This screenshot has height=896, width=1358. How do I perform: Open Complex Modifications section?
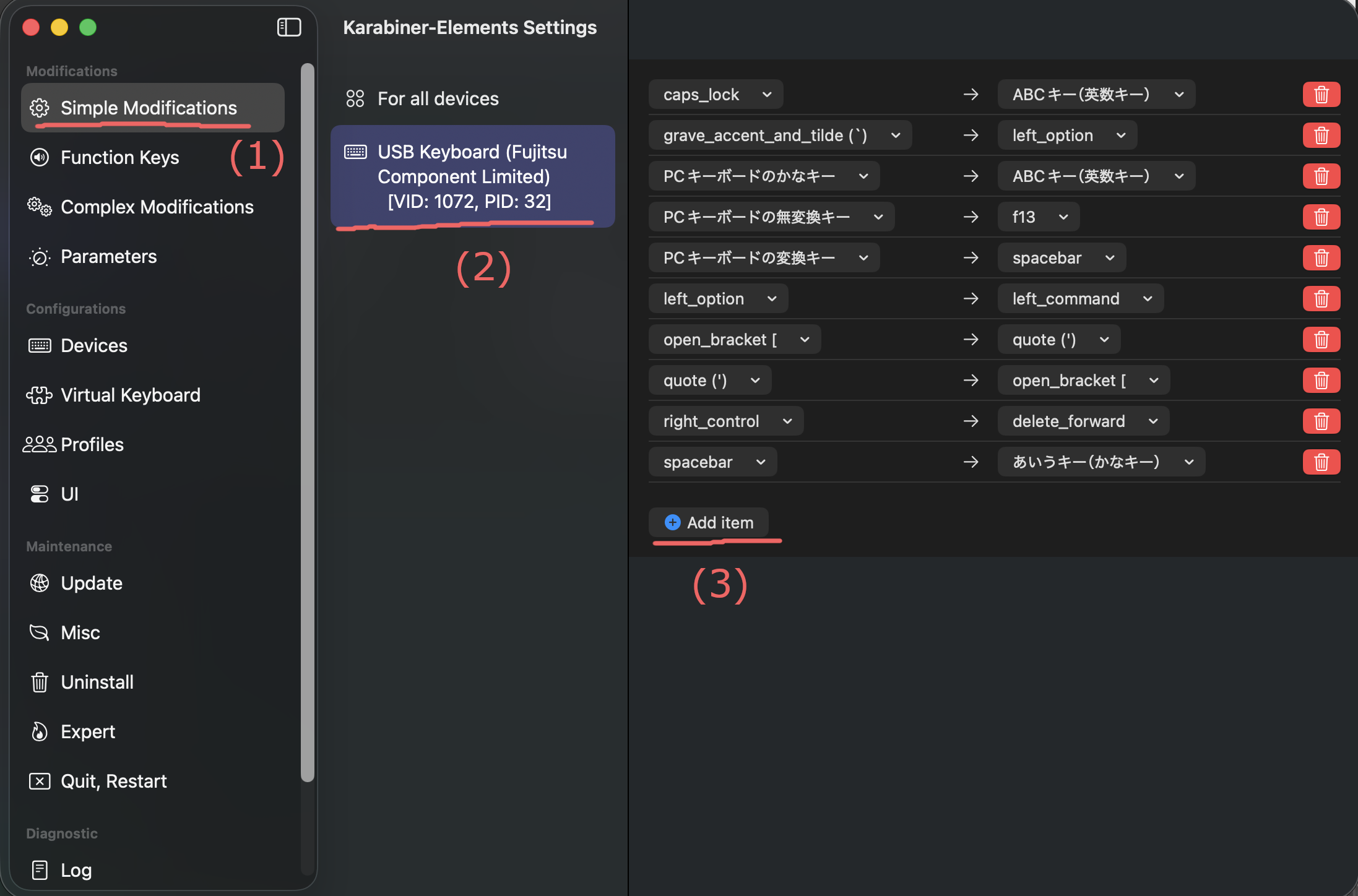pos(153,207)
